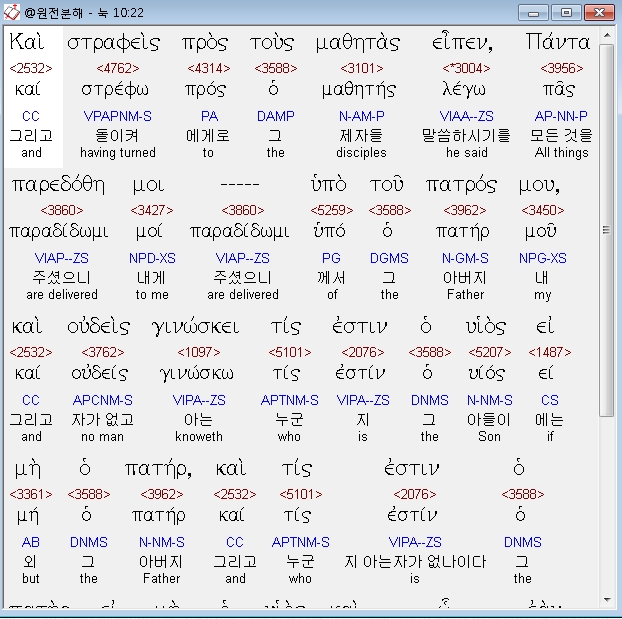Click the gloss "All things"
Image resolution: width=622 pixels, height=619 pixels.
pyautogui.click(x=561, y=152)
